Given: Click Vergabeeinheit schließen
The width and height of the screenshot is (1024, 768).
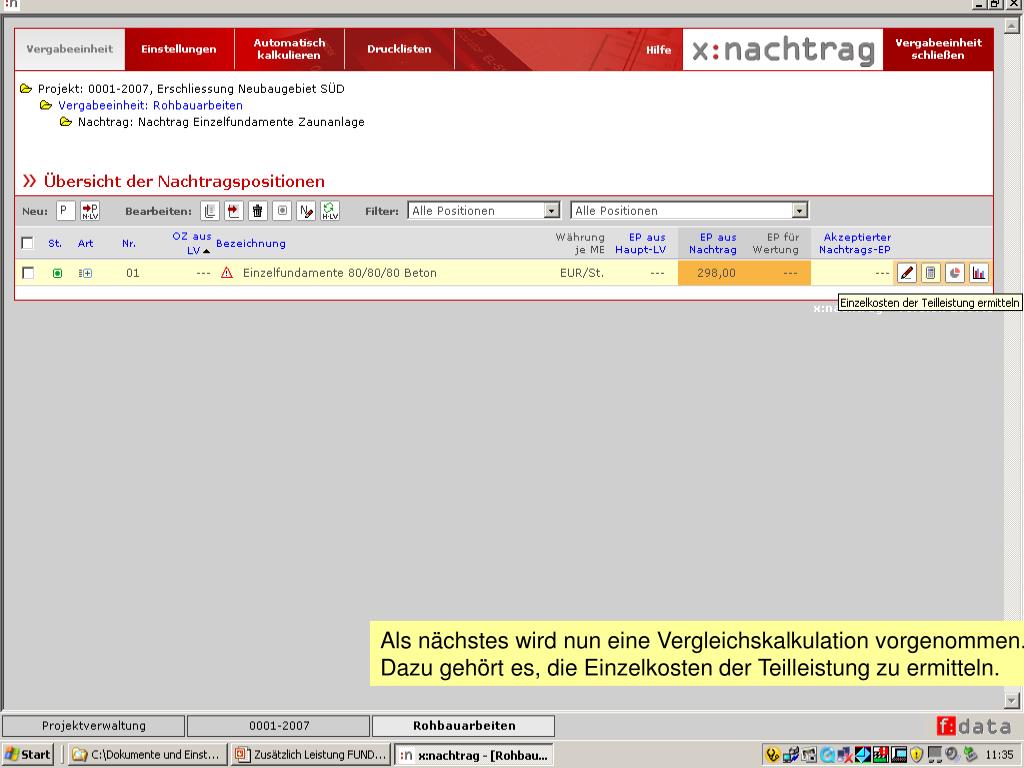Looking at the screenshot, I should [938, 49].
